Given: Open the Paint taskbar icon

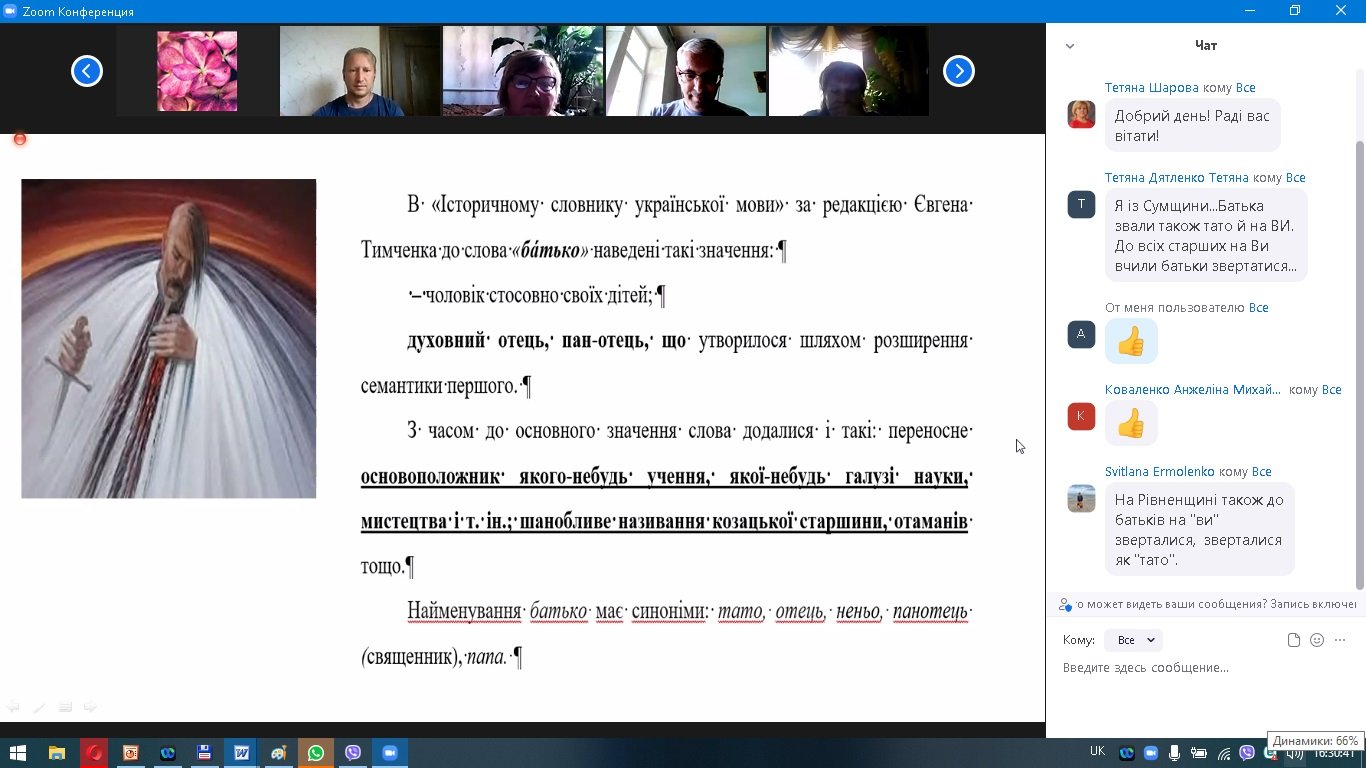Looking at the screenshot, I should pyautogui.click(x=278, y=753).
